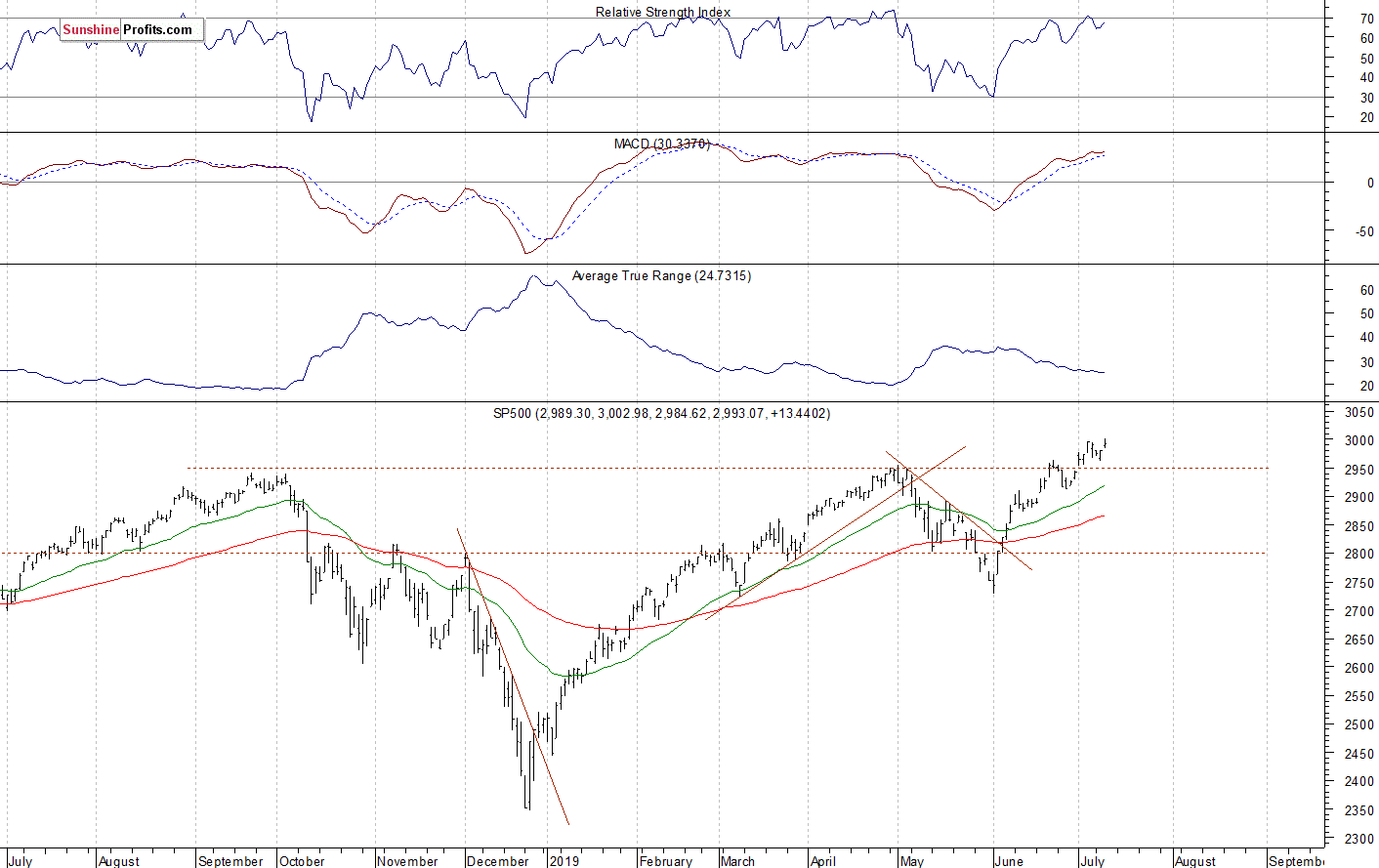Viewport: 1379px width, 868px height.
Task: Click the MACD (30.3370) label
Action: (662, 144)
